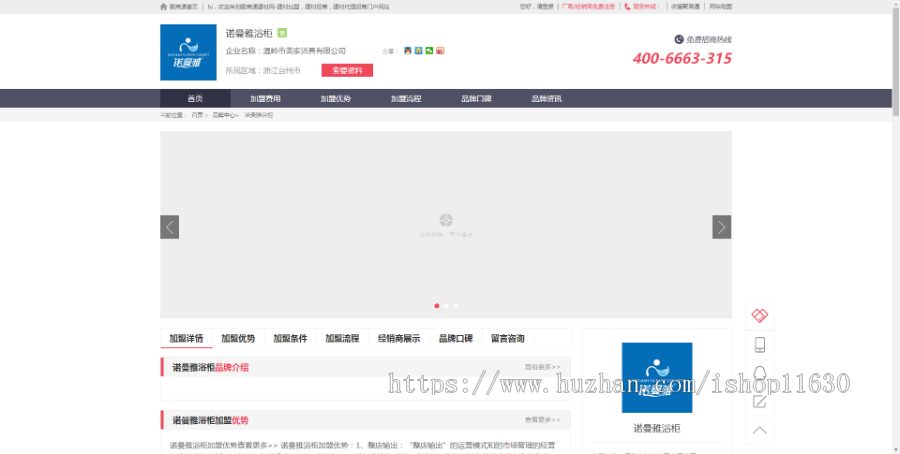Switch to 加盟条件 tab
This screenshot has width=900, height=454.
290,339
